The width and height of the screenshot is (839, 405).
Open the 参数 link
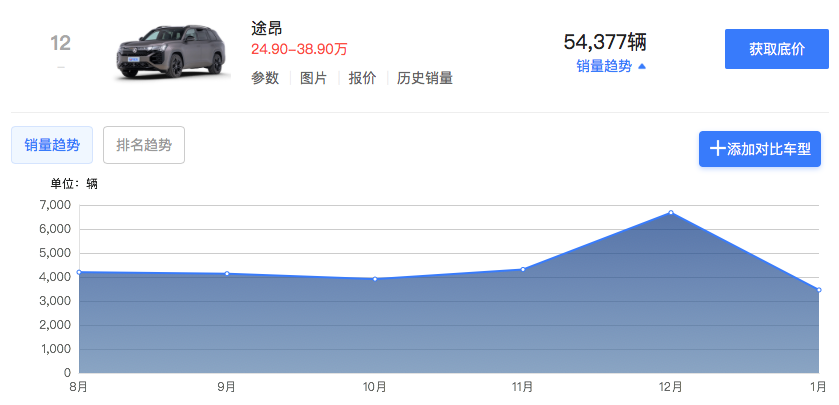click(265, 78)
